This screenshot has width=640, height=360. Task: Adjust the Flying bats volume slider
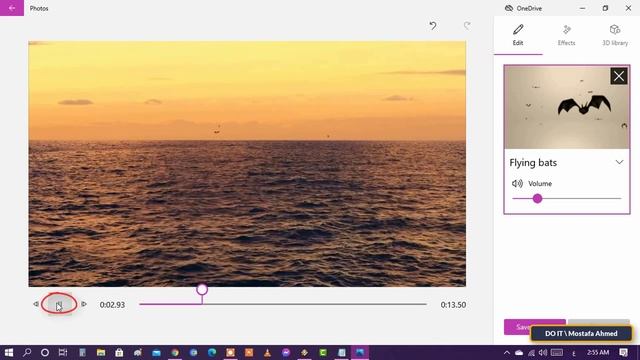567,198
